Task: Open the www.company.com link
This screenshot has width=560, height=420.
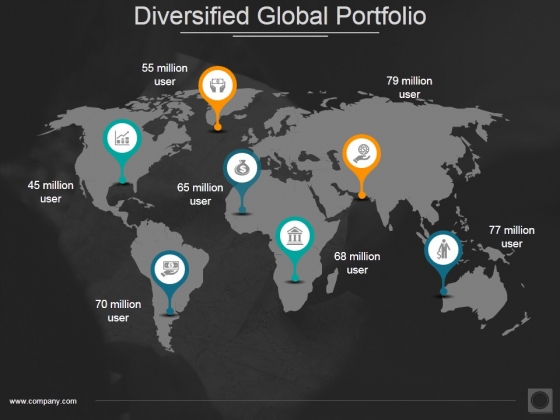Action: [43, 401]
